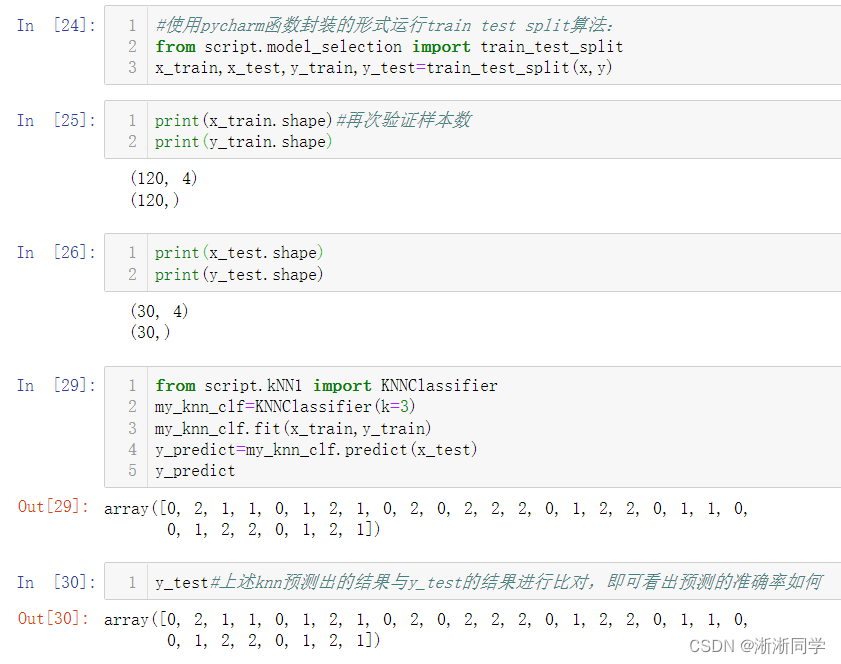Click the Out[29] output prompt
This screenshot has width=841, height=664.
tap(53, 506)
